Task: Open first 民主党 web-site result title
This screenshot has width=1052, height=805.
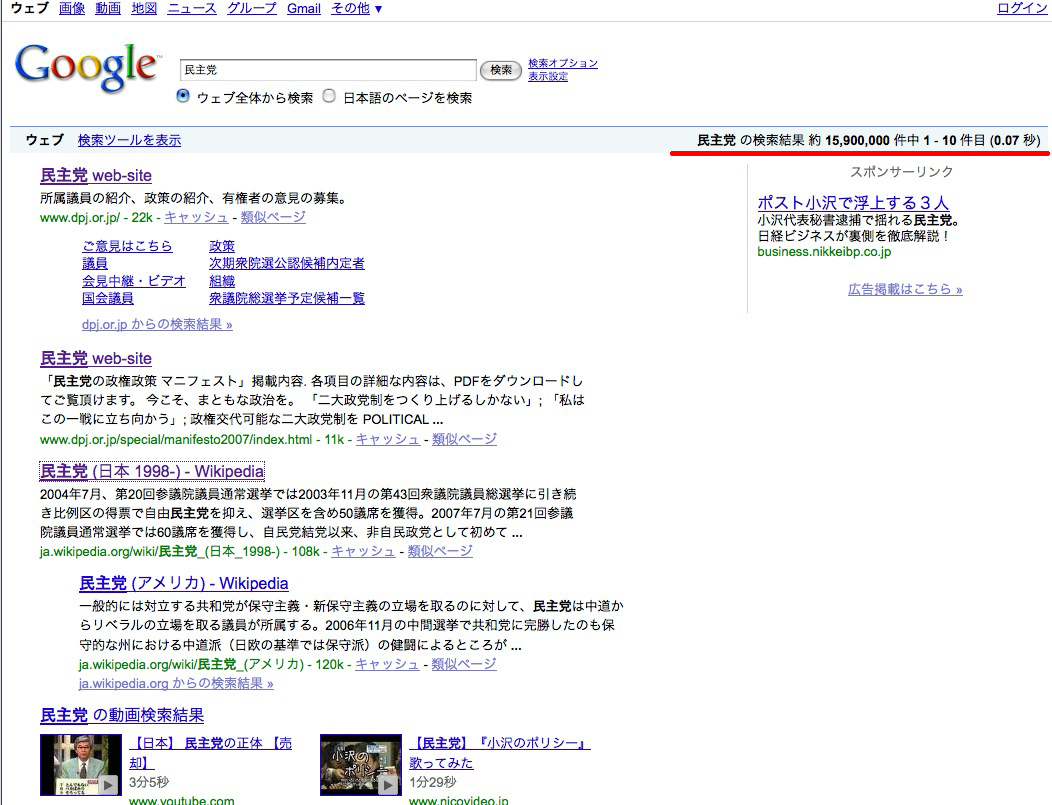Action: (96, 176)
